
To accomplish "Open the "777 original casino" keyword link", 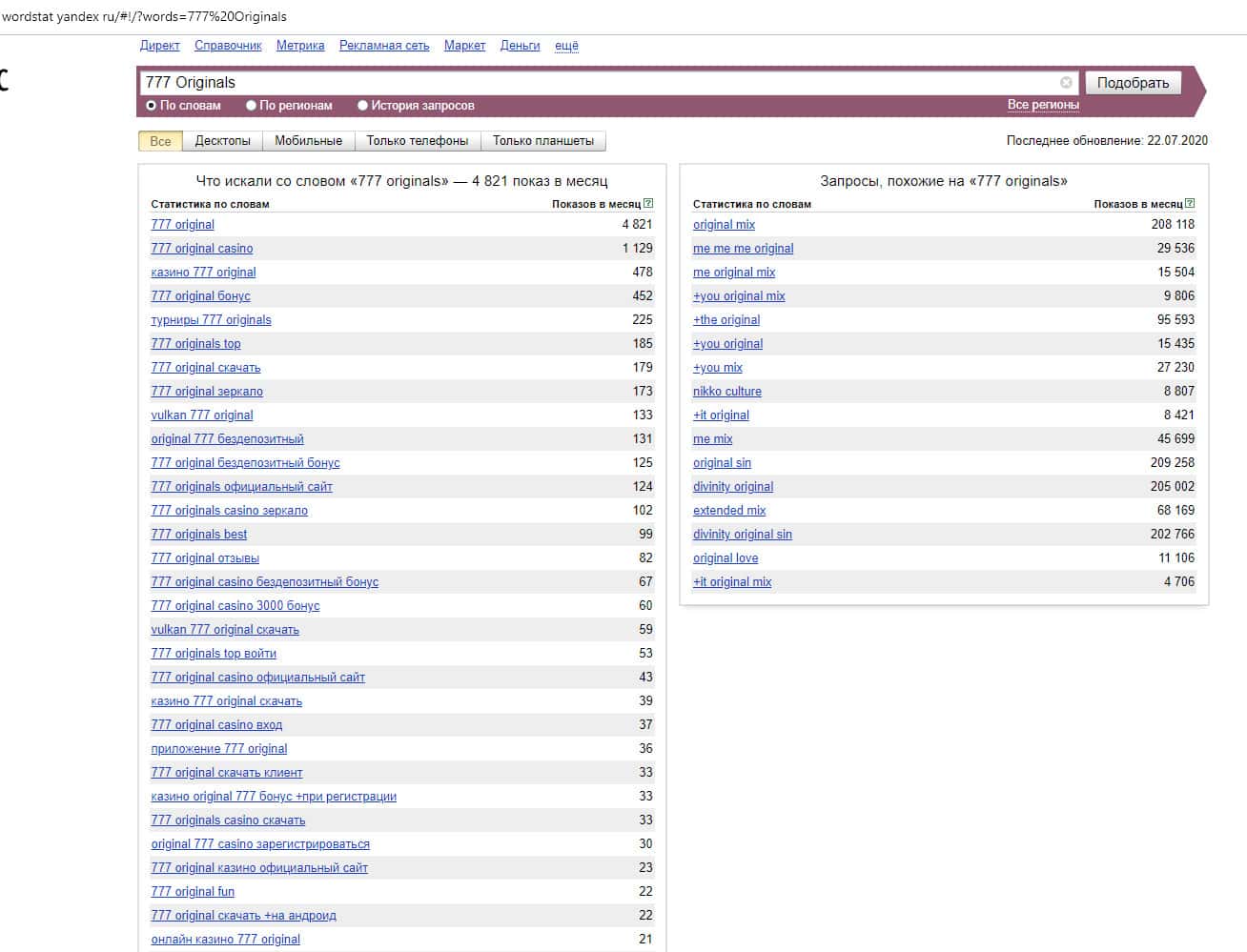I will 202,249.
